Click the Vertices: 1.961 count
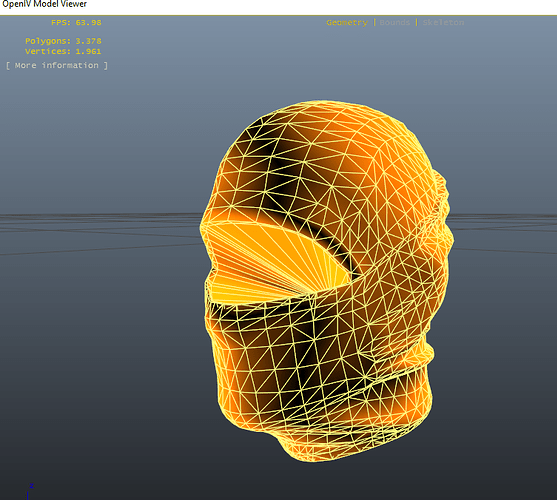This screenshot has width=557, height=500. (63, 51)
